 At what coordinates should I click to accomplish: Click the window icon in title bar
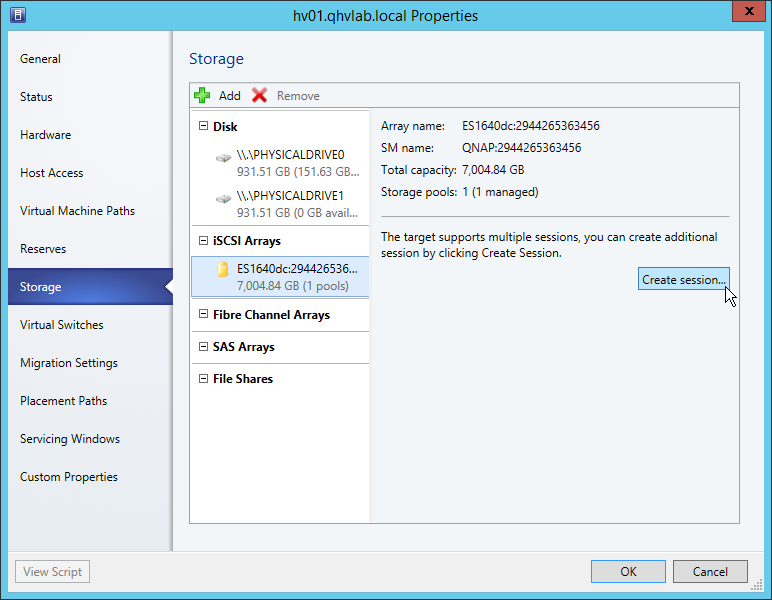[19, 15]
